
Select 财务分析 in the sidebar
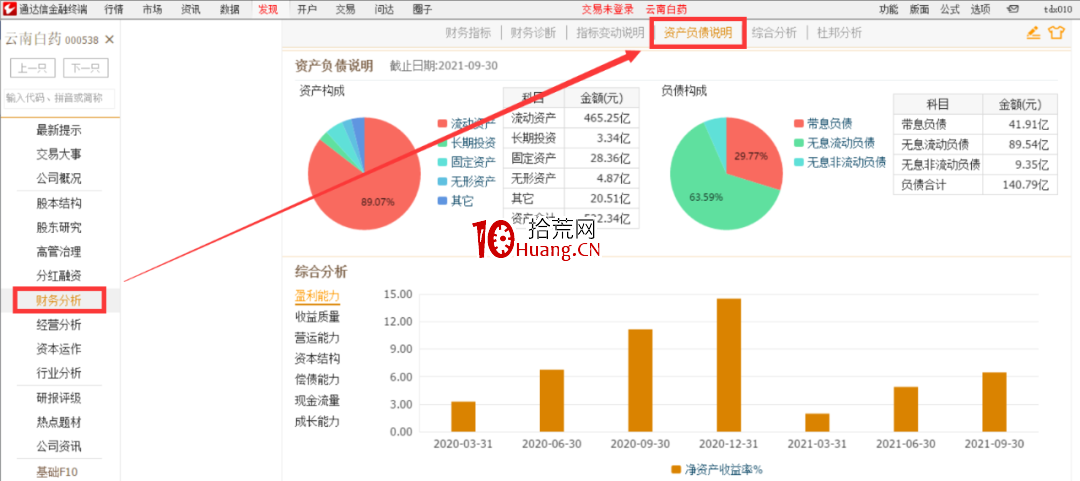pos(59,300)
